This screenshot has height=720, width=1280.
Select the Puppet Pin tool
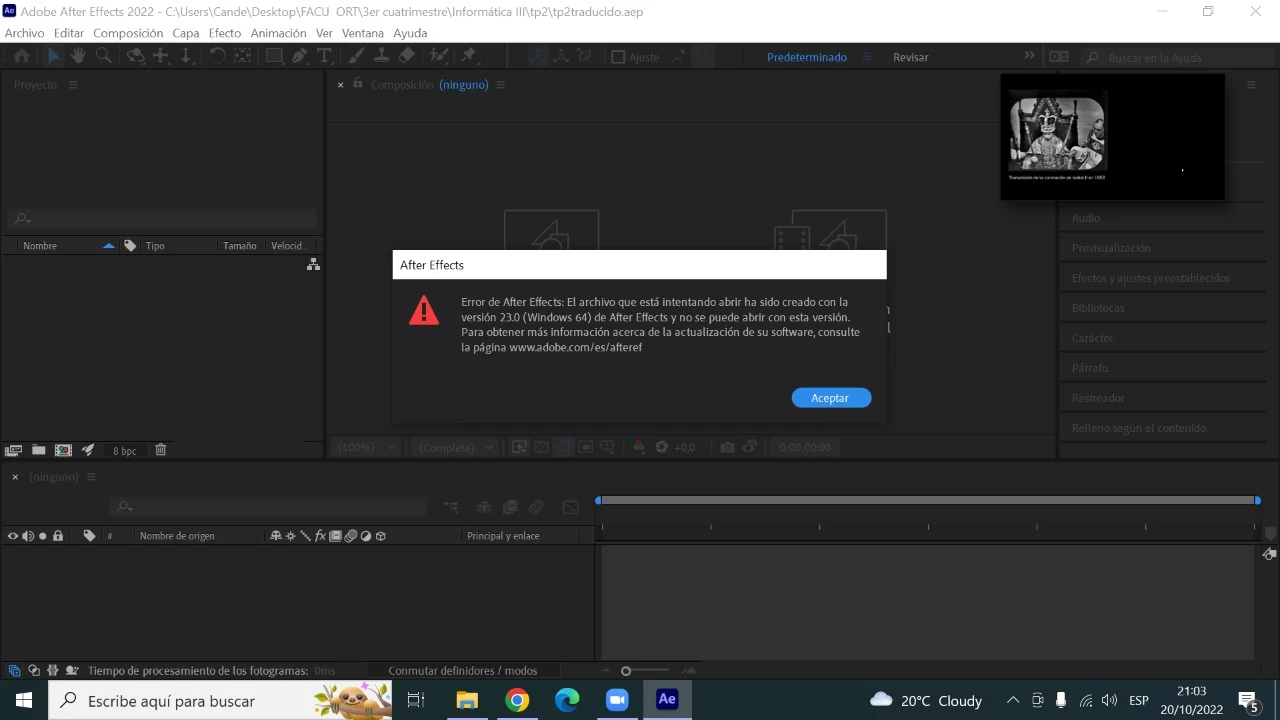(469, 56)
